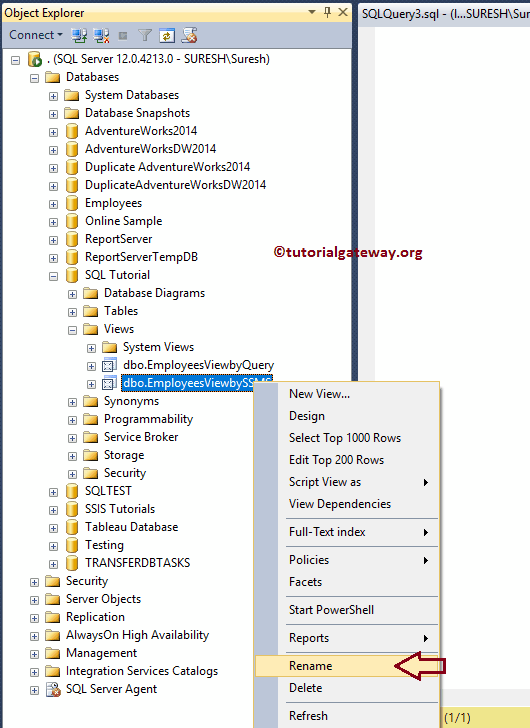Click the SQL Server Agent icon
530x728 pixels.
click(x=53, y=689)
